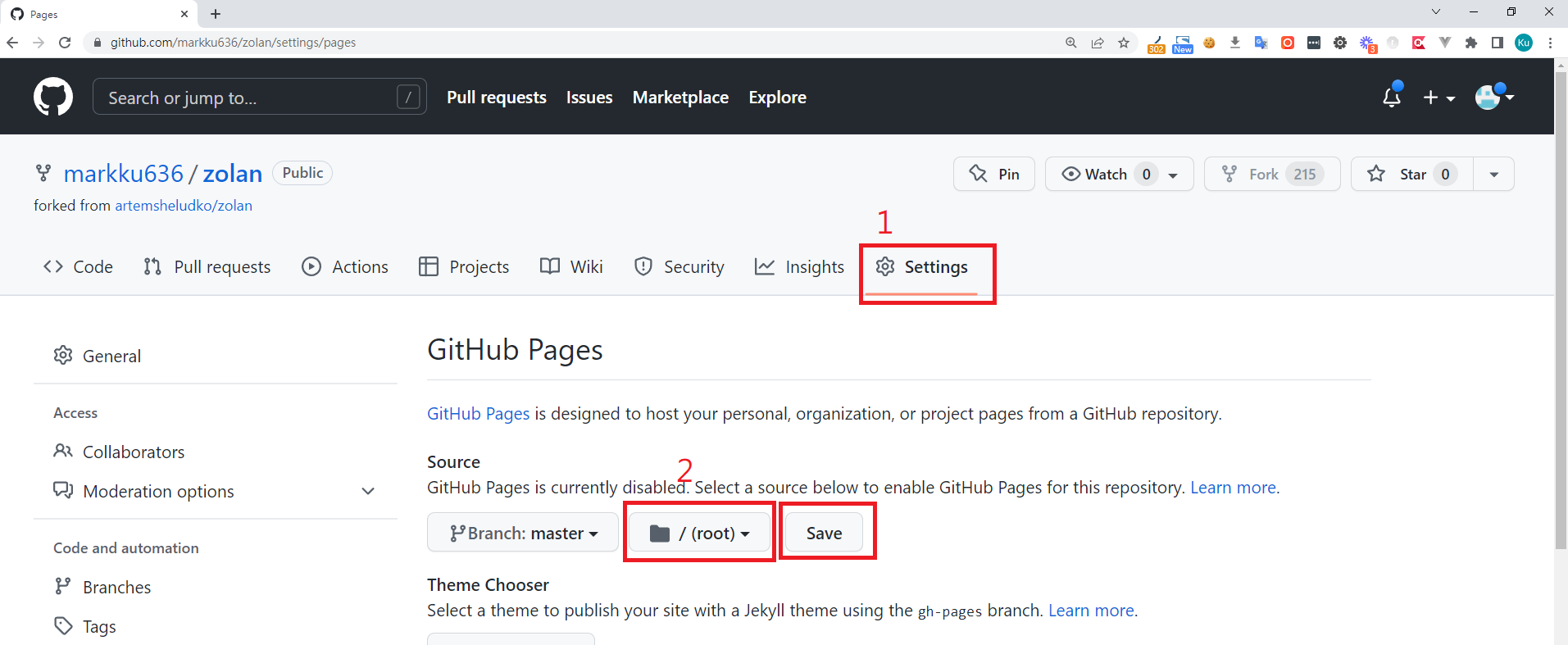Switch to the Actions tab
Image resolution: width=1568 pixels, height=645 pixels.
(345, 267)
